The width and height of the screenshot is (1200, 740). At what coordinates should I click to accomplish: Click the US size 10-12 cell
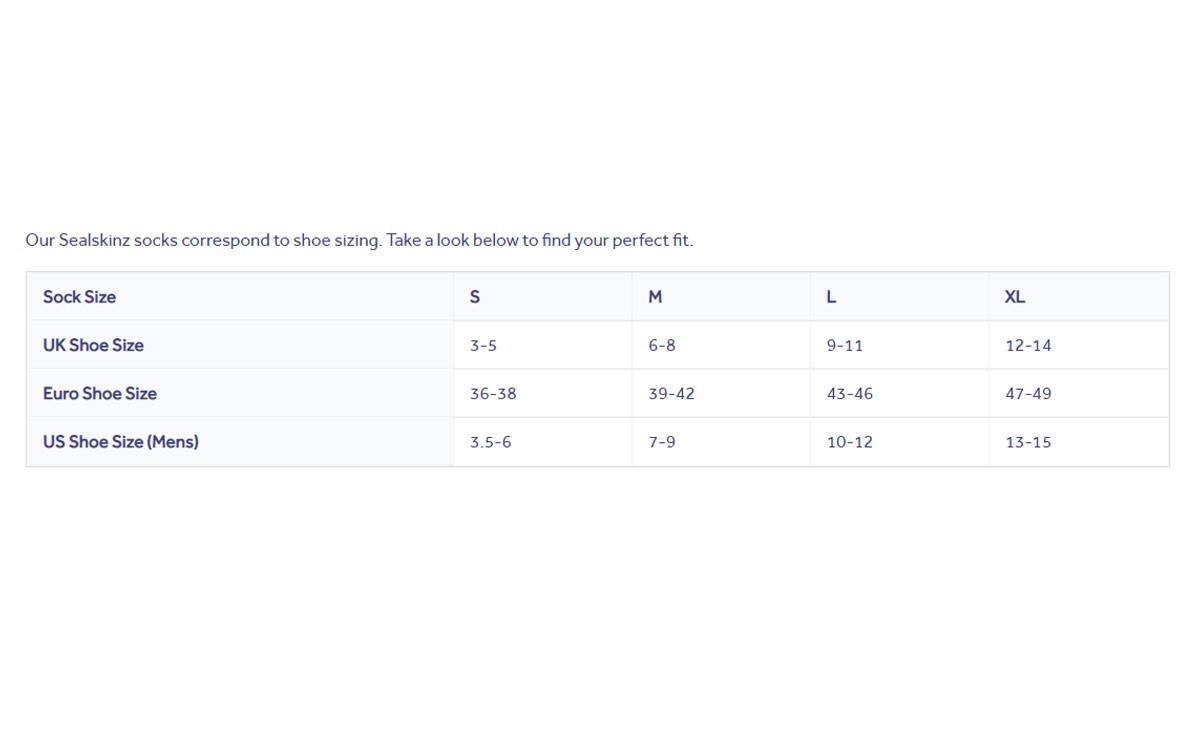click(850, 442)
